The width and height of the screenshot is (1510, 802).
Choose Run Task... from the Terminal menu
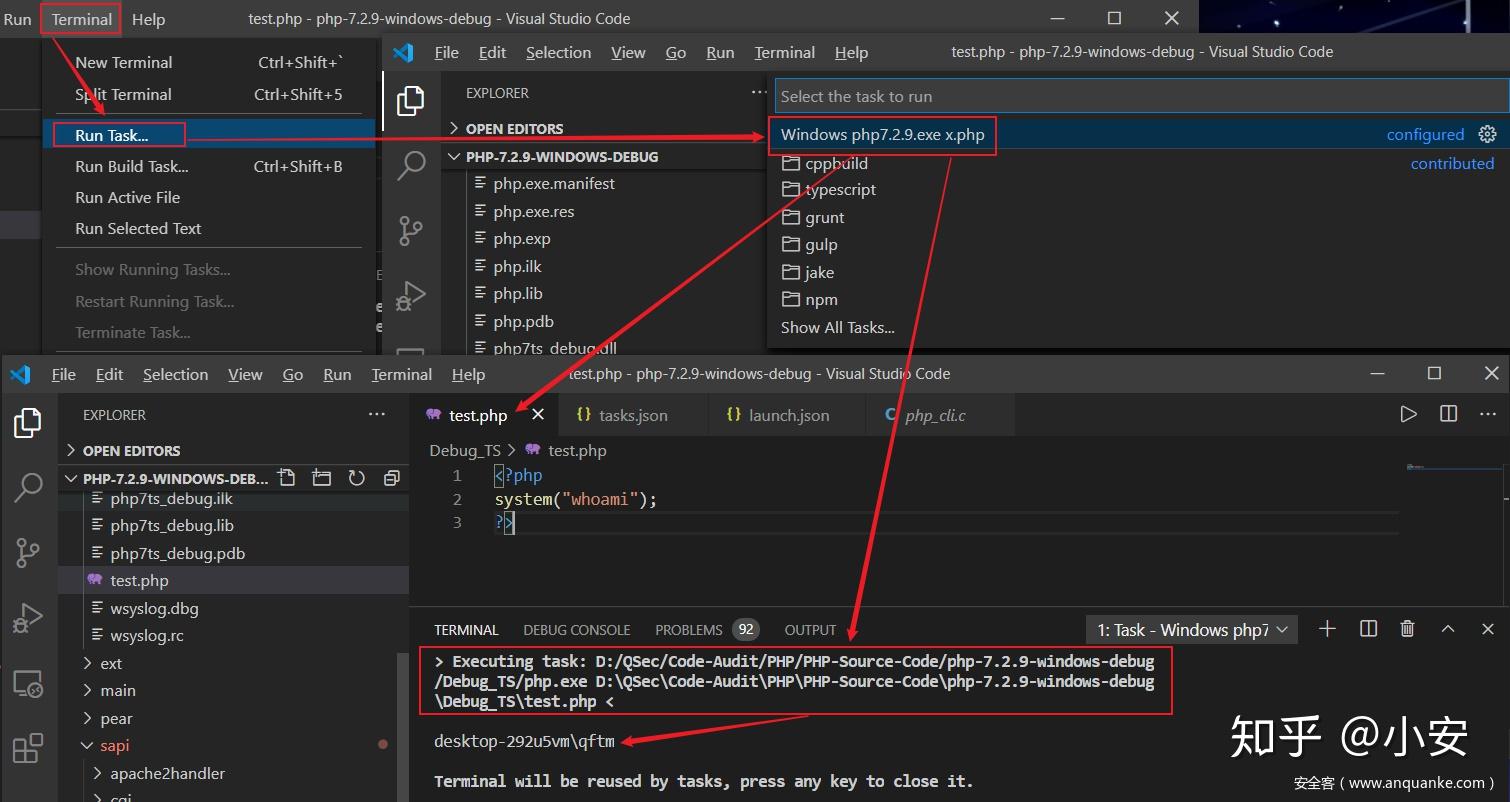[x=112, y=134]
